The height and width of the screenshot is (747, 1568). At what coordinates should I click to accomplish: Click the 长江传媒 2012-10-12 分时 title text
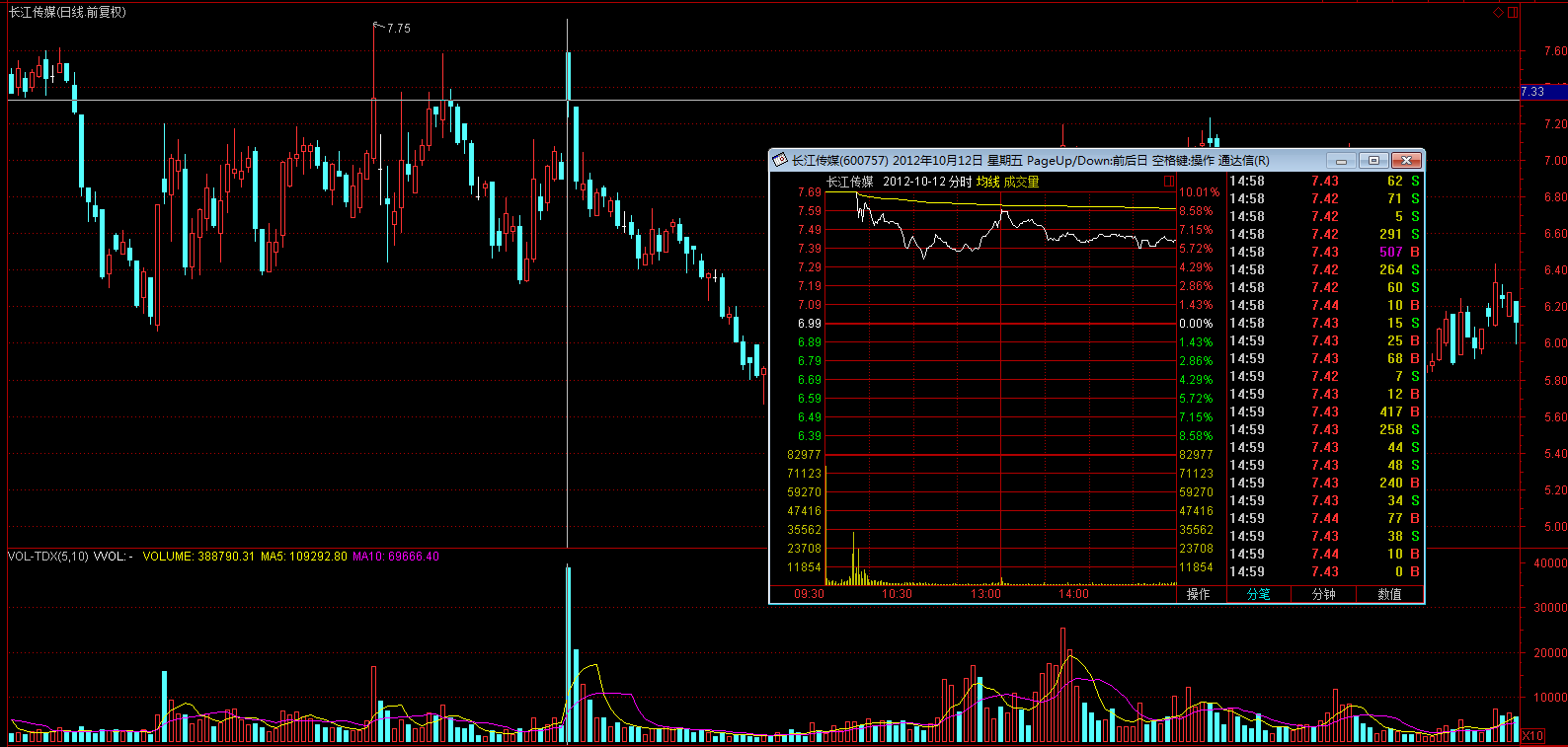pyautogui.click(x=899, y=182)
